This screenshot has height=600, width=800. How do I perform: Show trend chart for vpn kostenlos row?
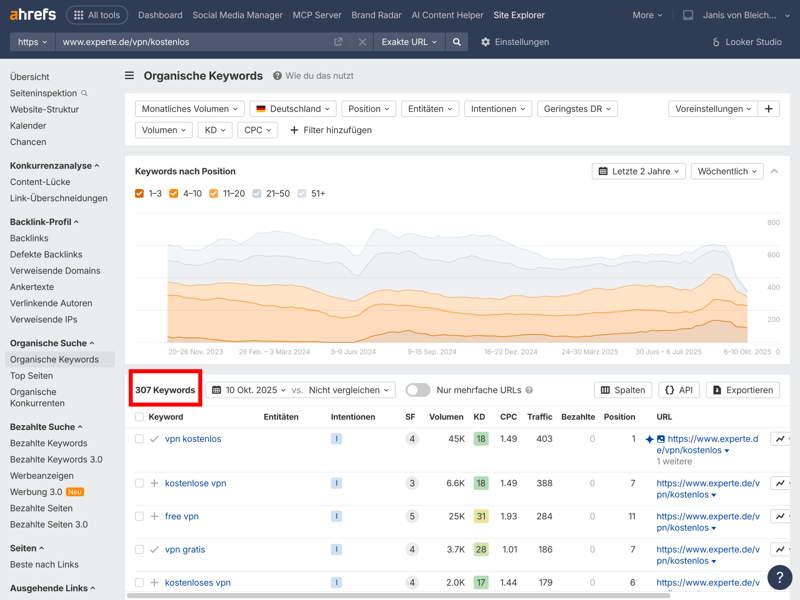tap(781, 439)
